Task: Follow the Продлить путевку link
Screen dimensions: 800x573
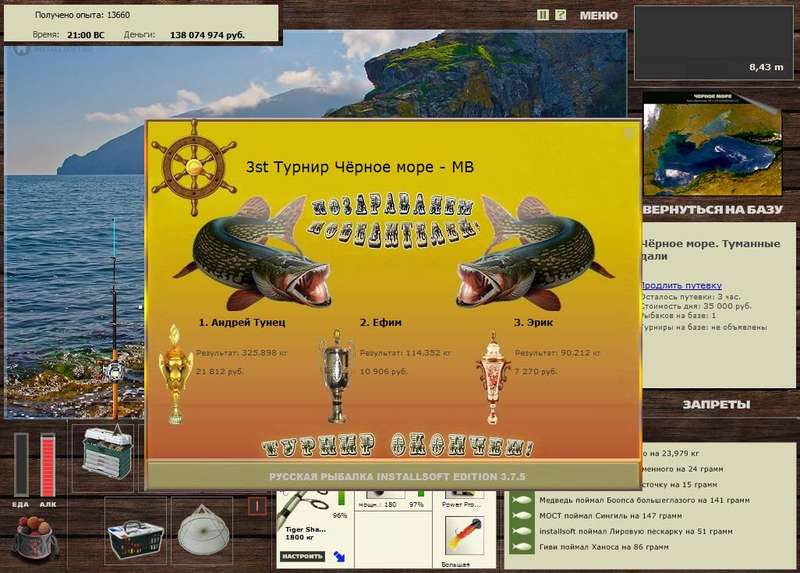Action: 681,285
